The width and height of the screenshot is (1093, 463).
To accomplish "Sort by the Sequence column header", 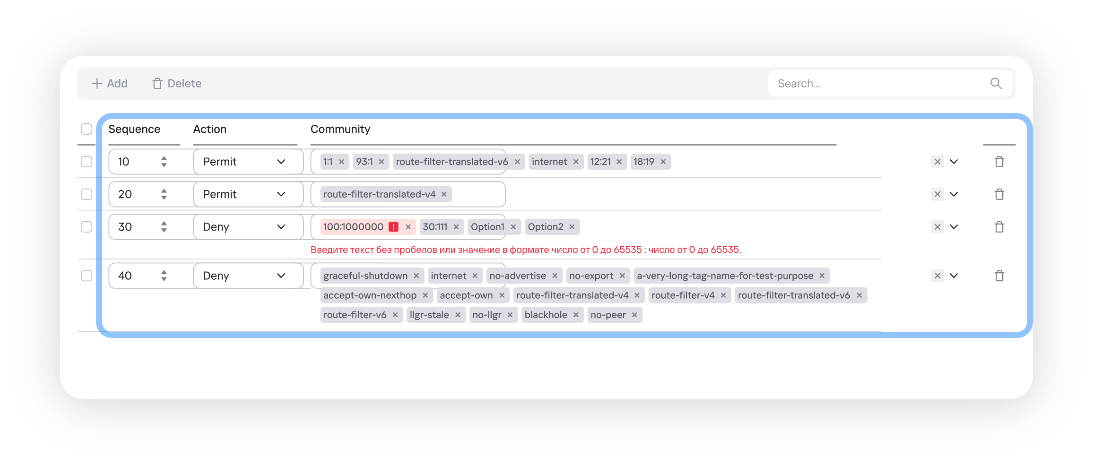I will point(134,130).
